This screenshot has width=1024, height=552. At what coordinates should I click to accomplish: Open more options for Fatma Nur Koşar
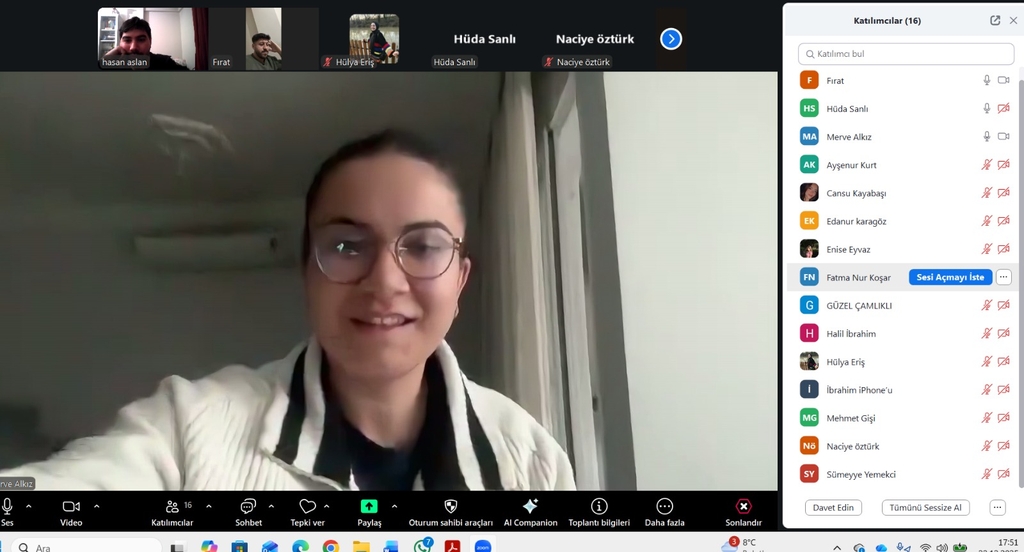[1003, 277]
